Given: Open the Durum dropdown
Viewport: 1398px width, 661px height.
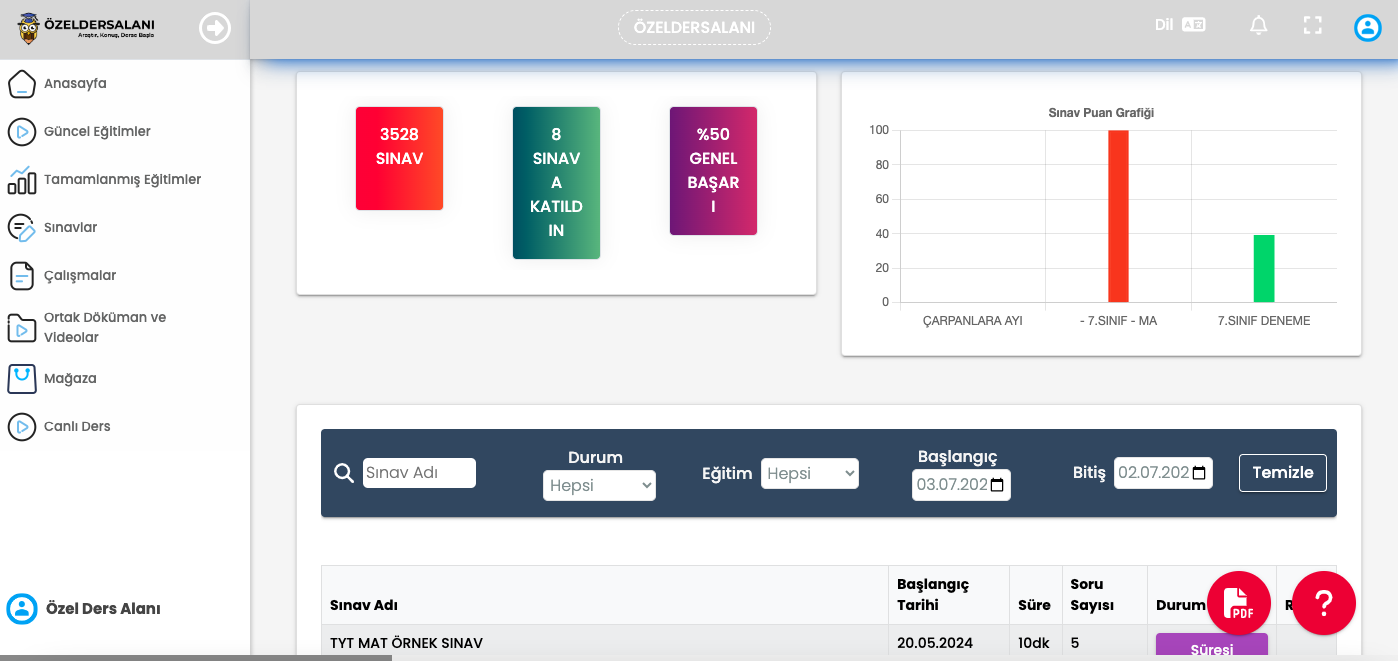Looking at the screenshot, I should click(599, 485).
